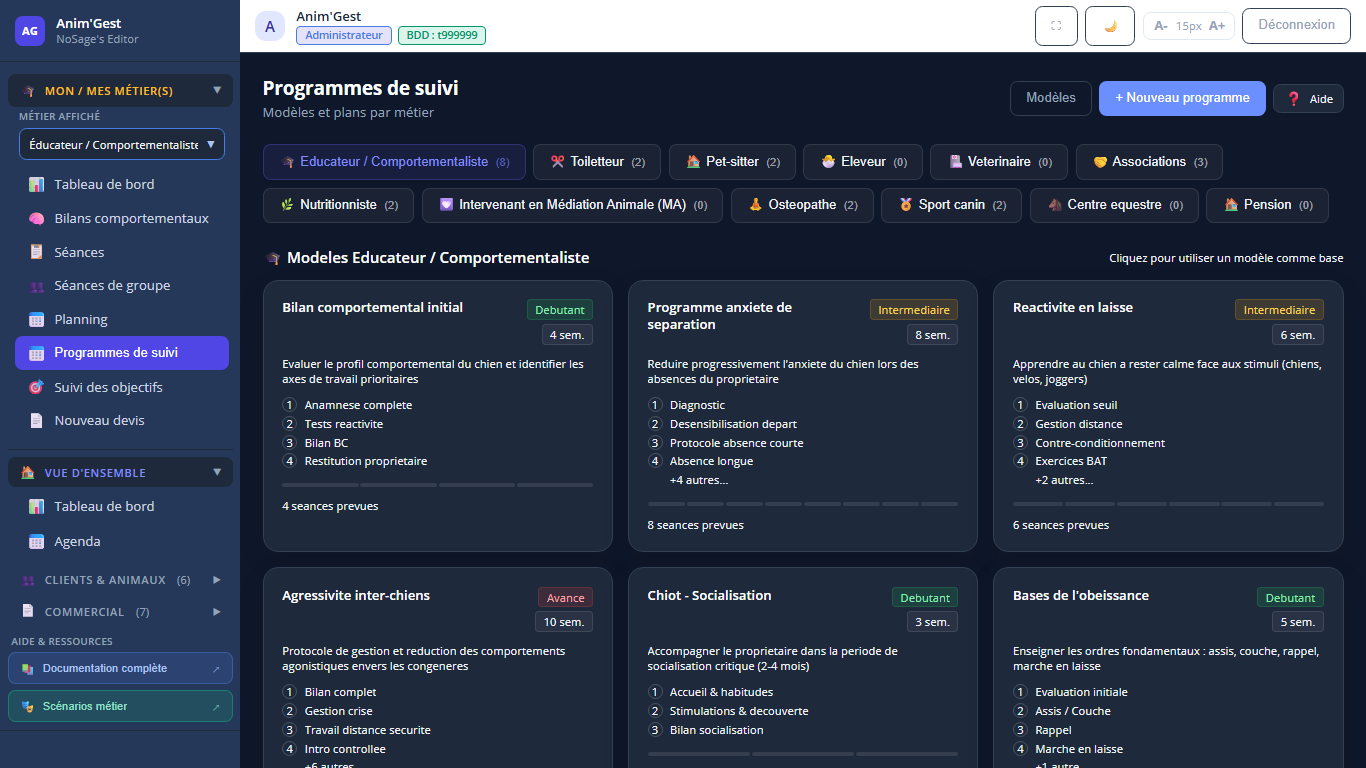Click the Séances de groupe icon

point(36,286)
